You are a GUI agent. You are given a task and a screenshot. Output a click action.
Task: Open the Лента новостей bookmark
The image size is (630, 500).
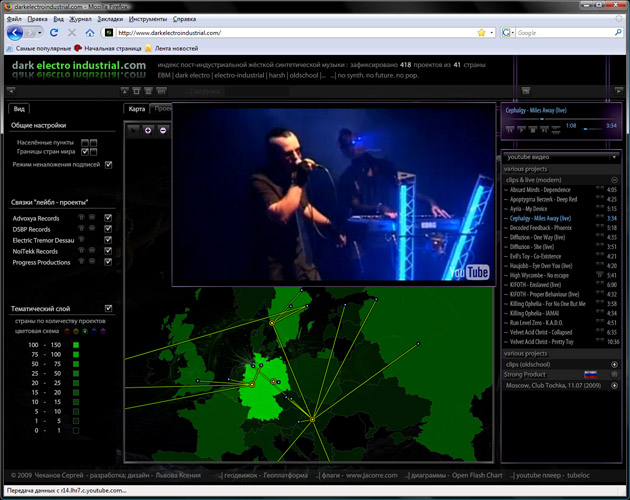[x=172, y=48]
